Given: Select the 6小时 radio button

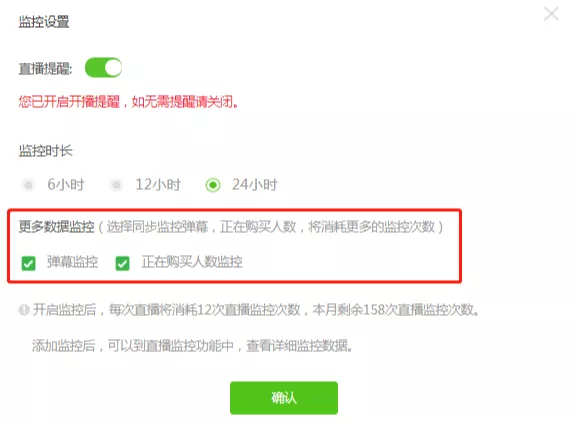Looking at the screenshot, I should click(28, 185).
